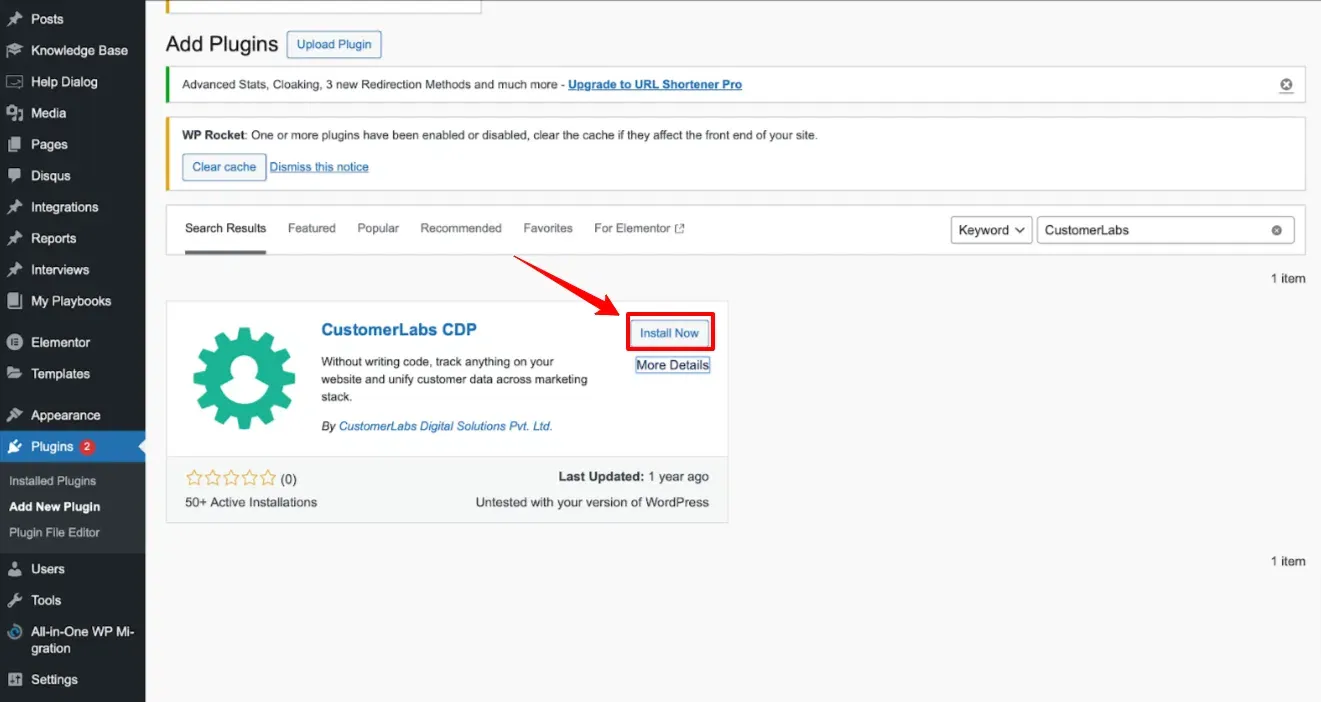This screenshot has width=1321, height=702.
Task: Click 'Untested with your version of WordPress'
Action: 592,502
